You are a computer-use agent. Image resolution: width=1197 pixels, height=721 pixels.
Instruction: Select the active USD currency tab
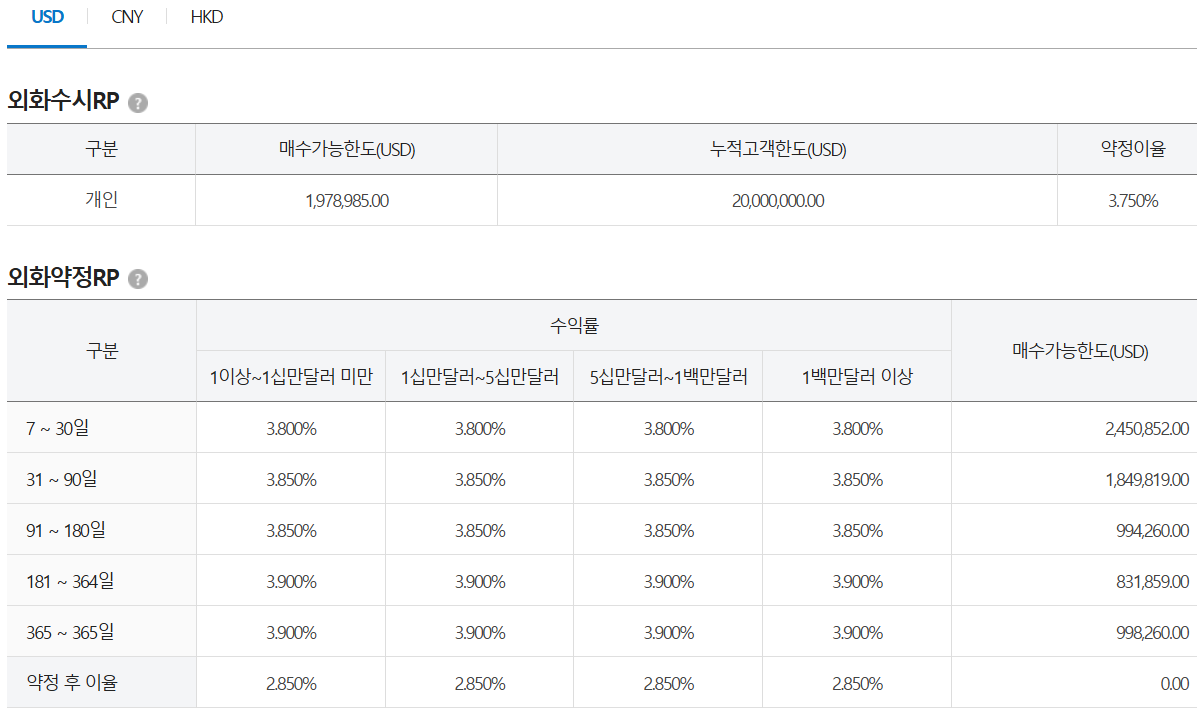coord(47,17)
